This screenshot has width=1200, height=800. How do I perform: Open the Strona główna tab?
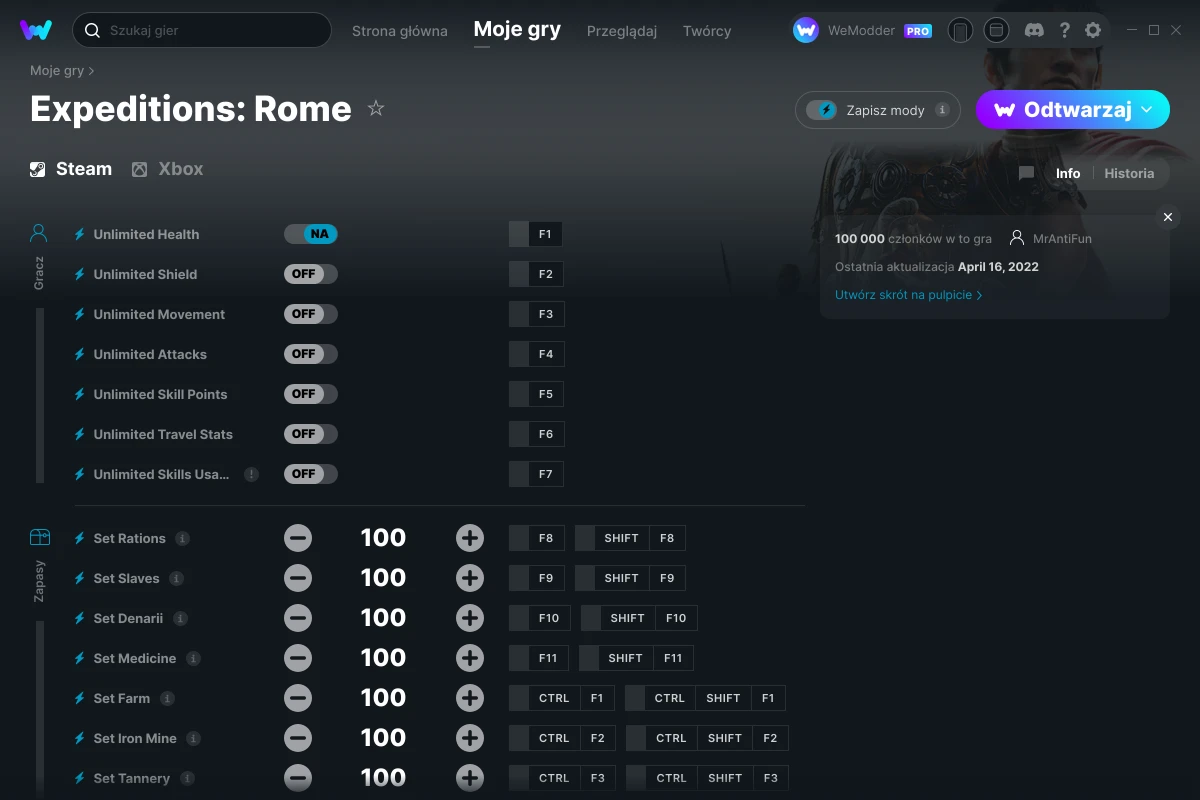coord(400,31)
